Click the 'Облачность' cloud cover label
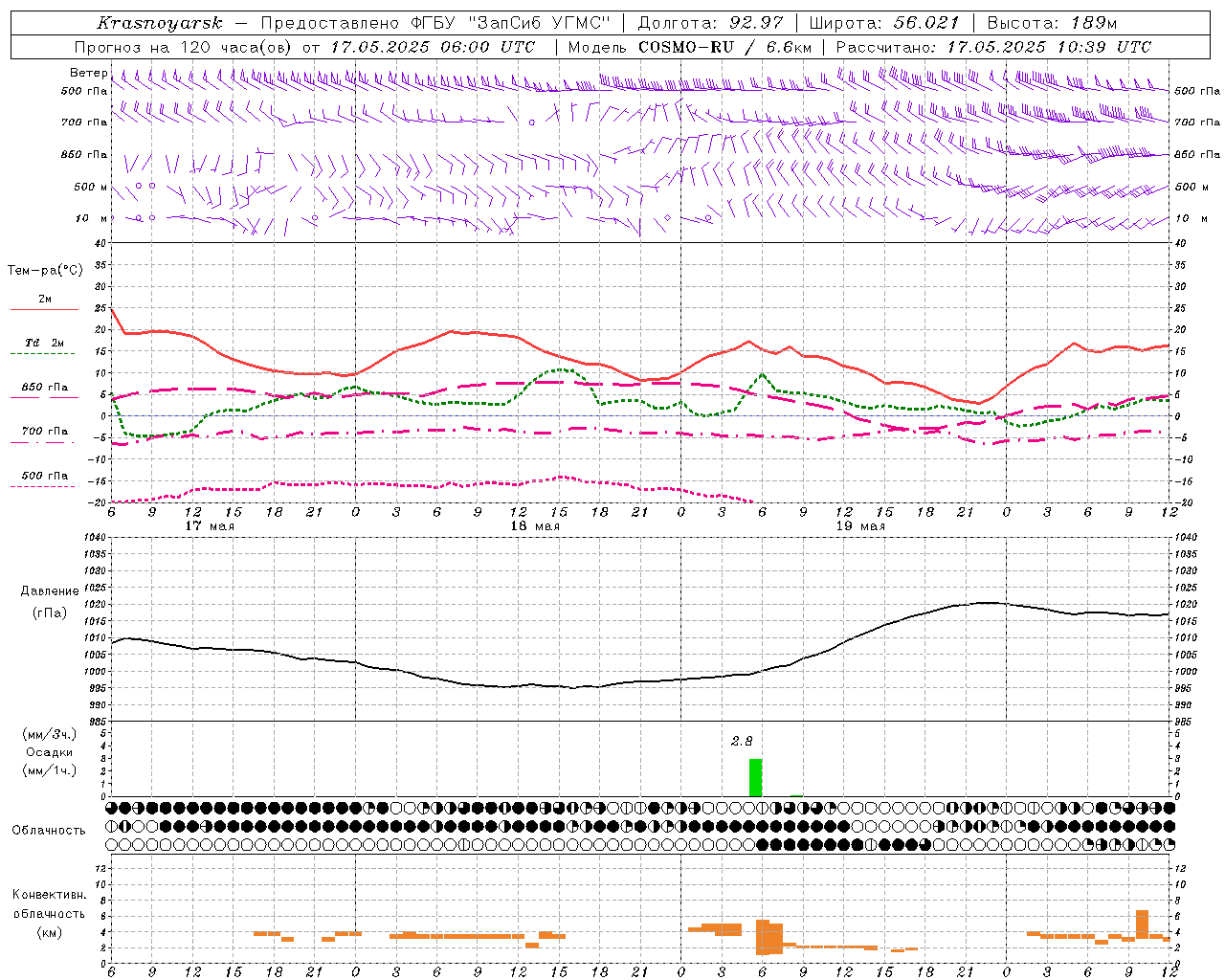Image resolution: width=1225 pixels, height=980 pixels. point(49,830)
